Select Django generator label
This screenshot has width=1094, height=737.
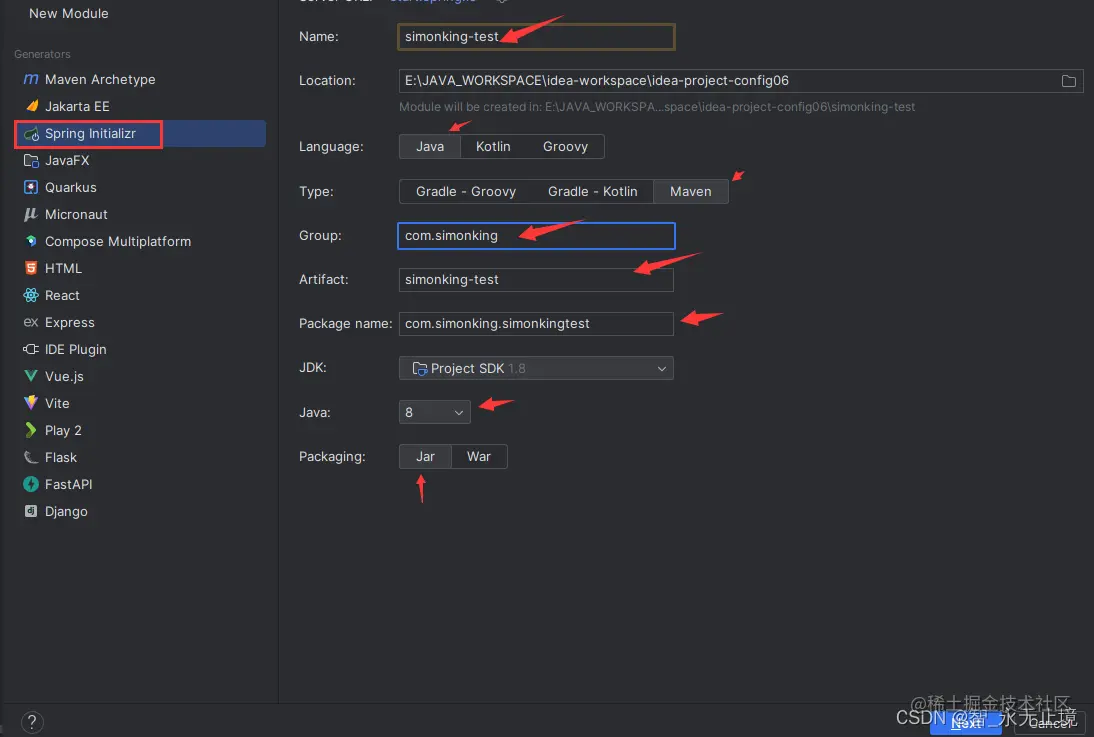(66, 512)
